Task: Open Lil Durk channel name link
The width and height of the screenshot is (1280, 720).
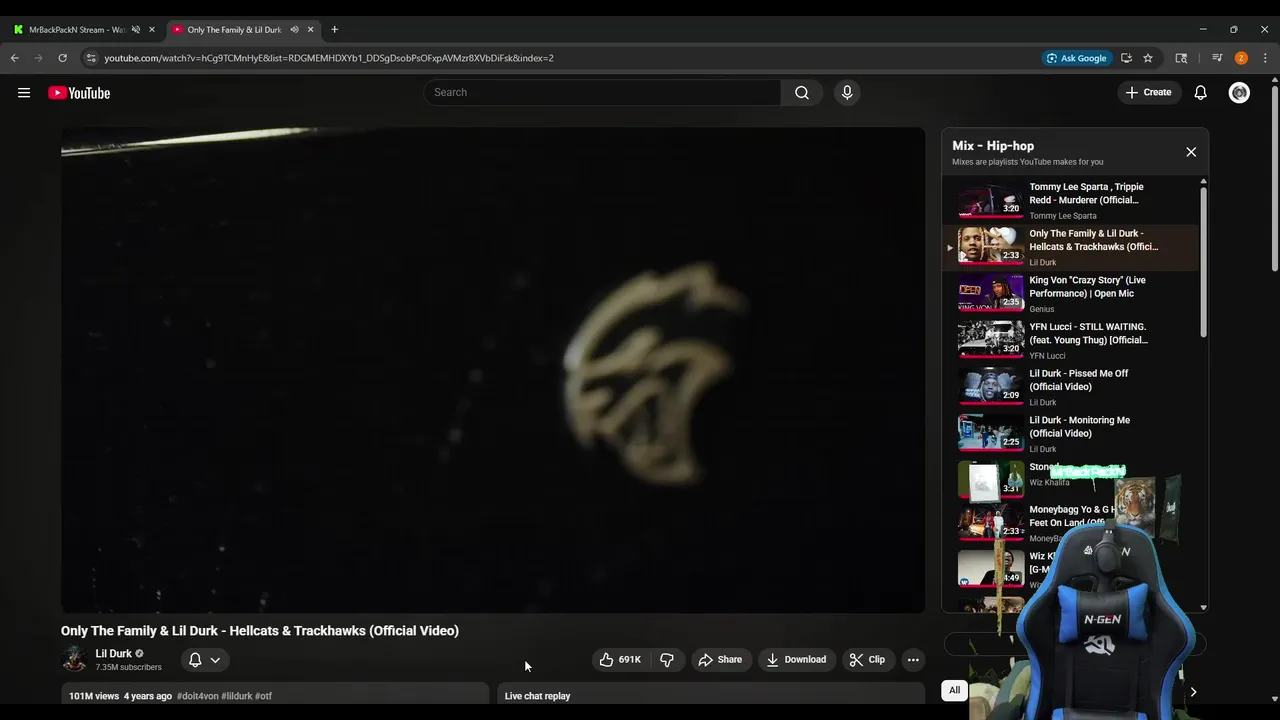Action: (x=113, y=654)
